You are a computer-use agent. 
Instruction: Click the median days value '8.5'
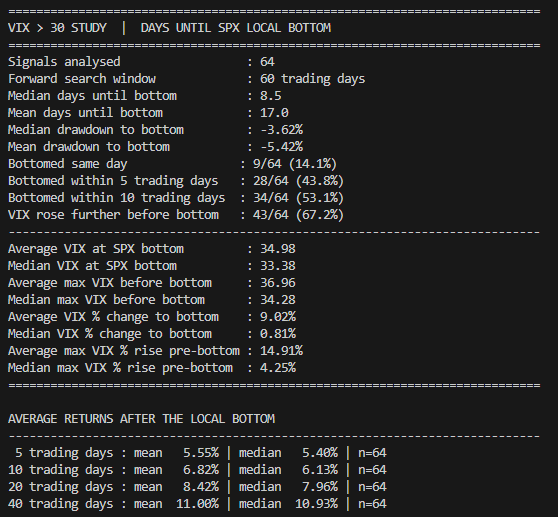click(270, 96)
